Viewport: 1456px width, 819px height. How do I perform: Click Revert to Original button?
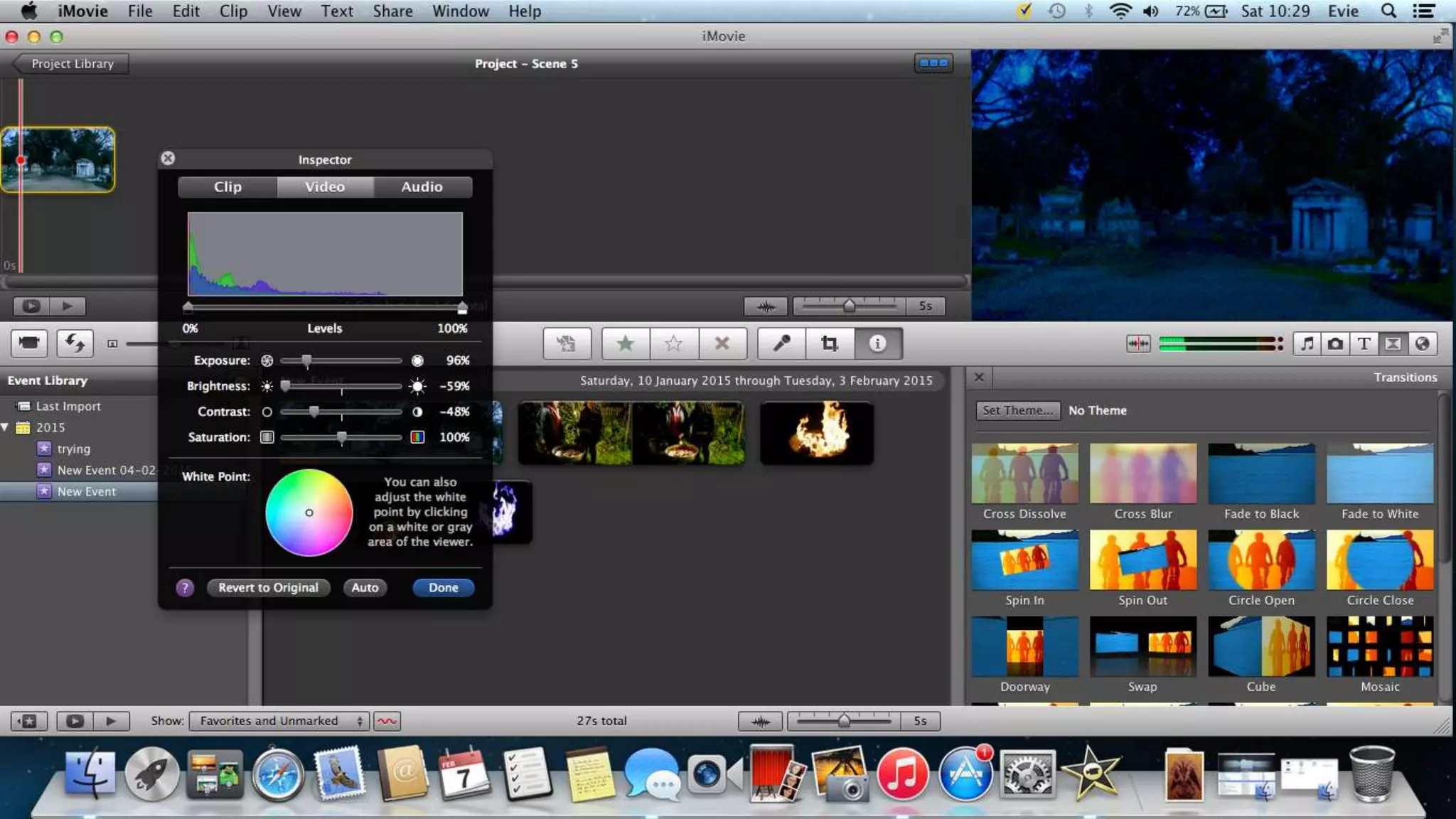tap(268, 588)
